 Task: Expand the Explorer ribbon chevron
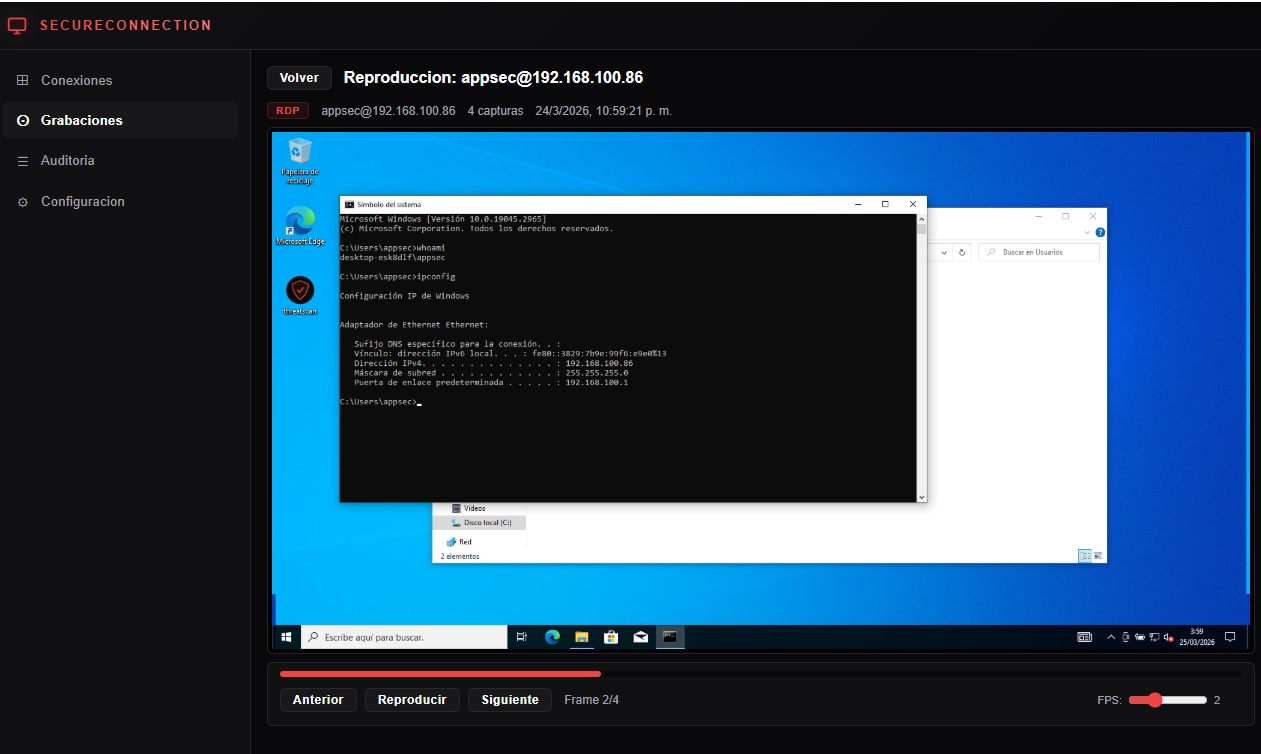pyautogui.click(x=1089, y=232)
